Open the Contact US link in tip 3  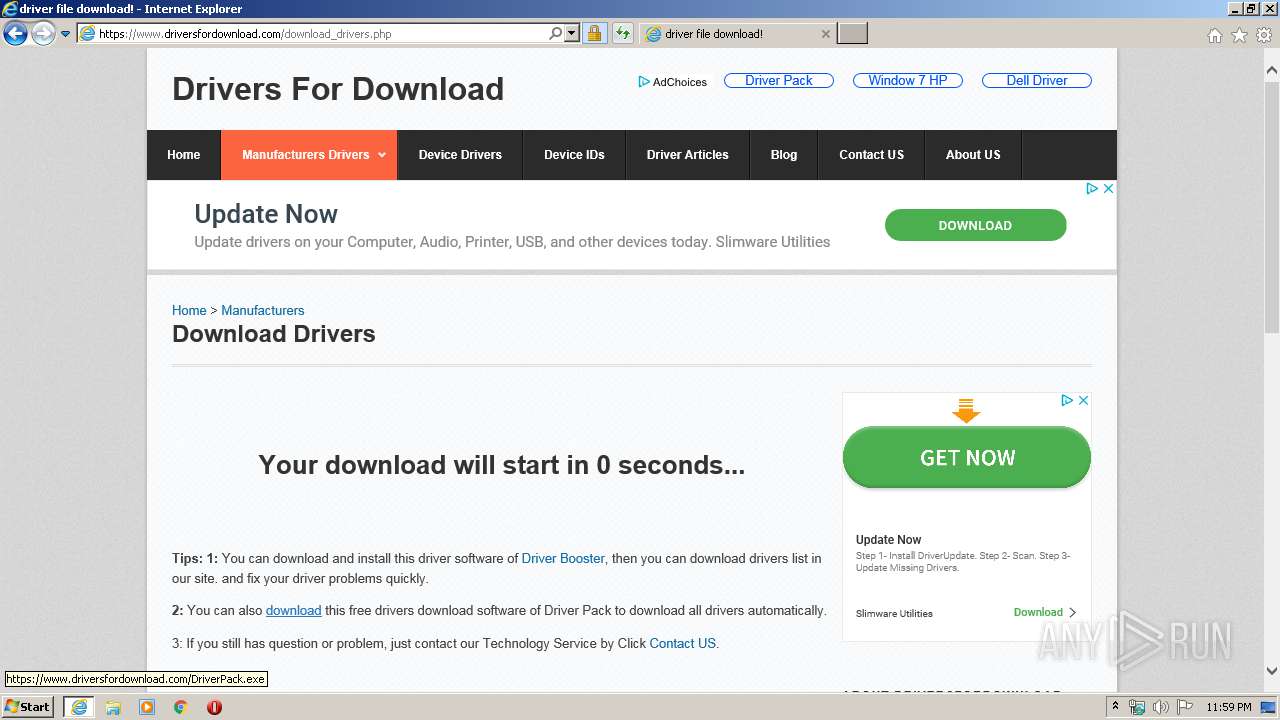pyautogui.click(x=682, y=643)
